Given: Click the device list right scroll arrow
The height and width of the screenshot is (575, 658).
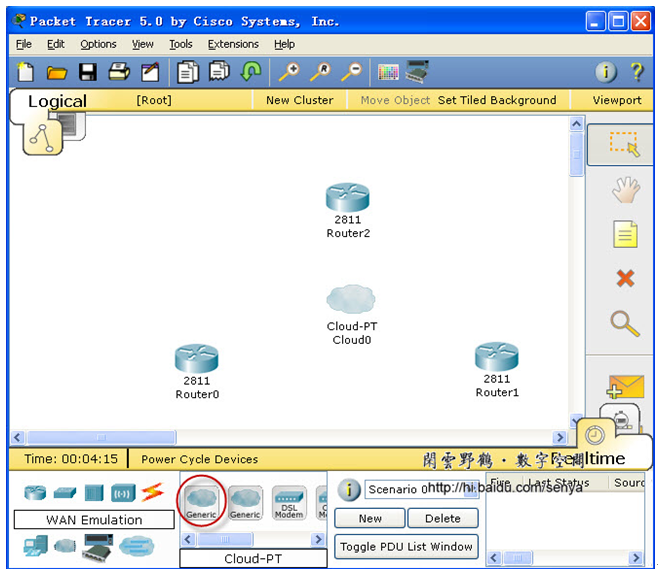Looking at the screenshot, I should click(319, 539).
